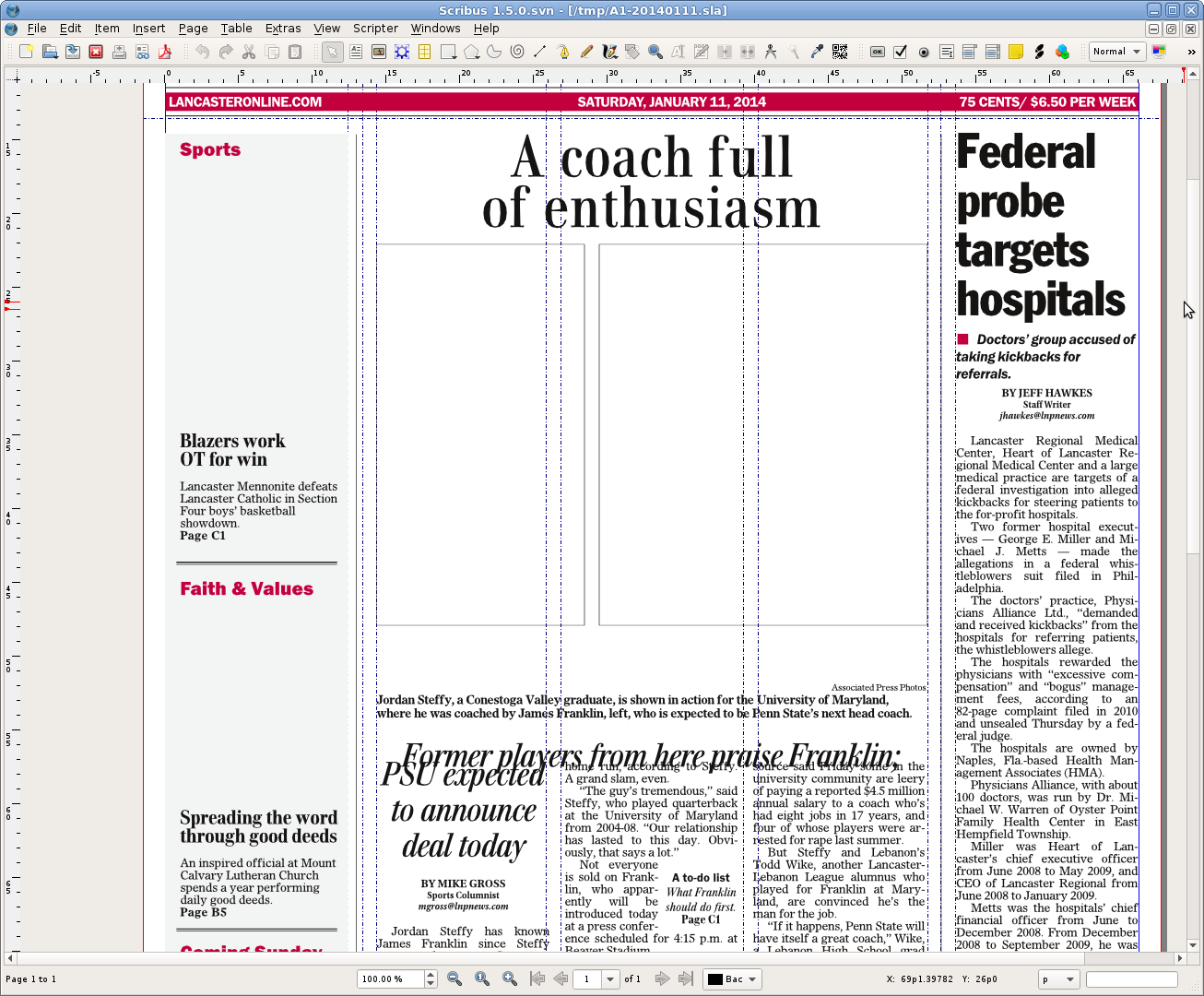The height and width of the screenshot is (996, 1204).
Task: Open the Scripter menu
Action: click(375, 29)
